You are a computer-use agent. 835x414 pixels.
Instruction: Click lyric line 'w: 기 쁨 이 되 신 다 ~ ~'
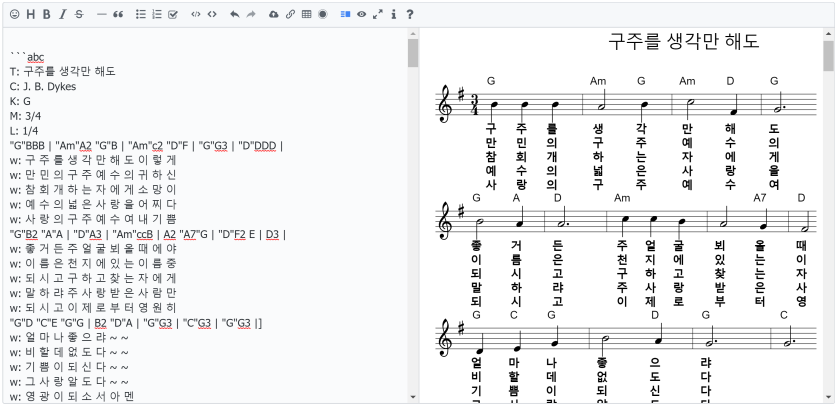69,367
